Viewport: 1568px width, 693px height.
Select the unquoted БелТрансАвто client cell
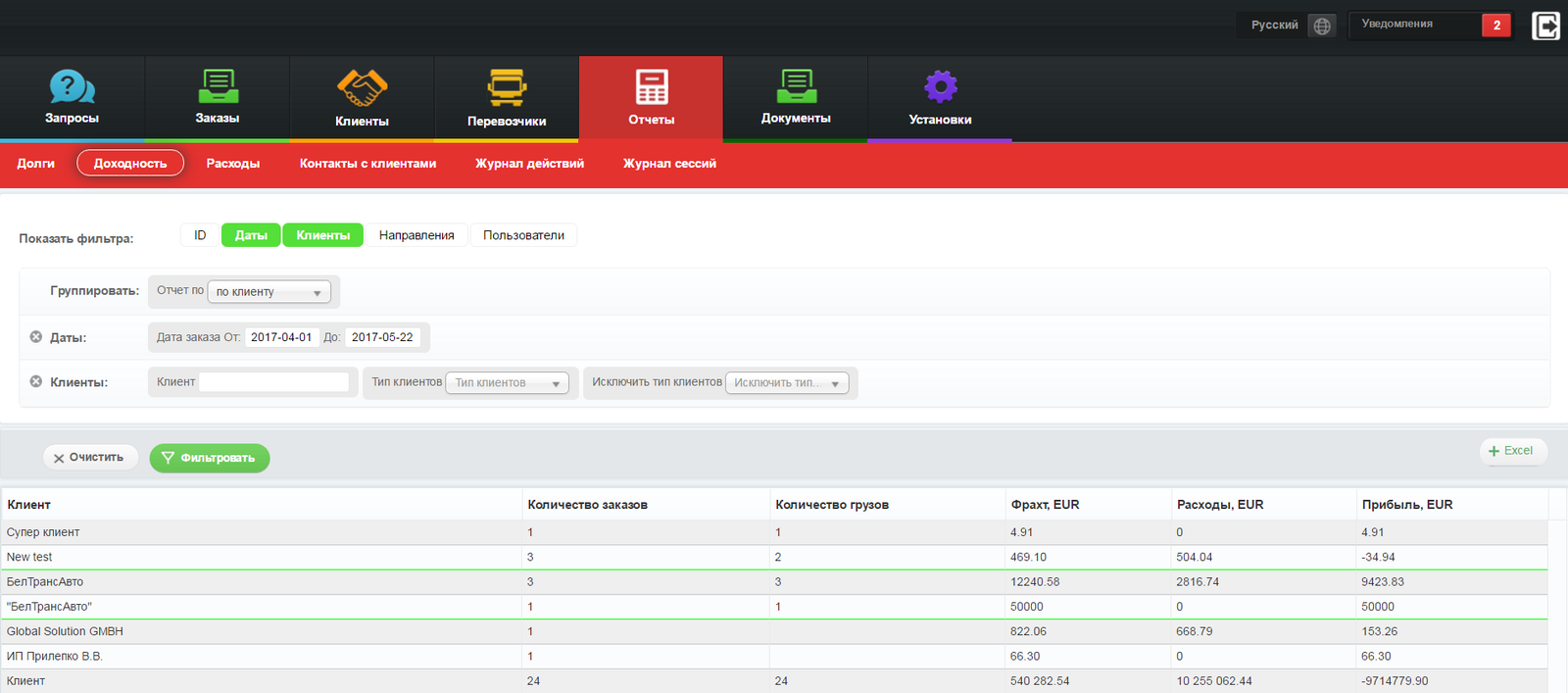[45, 582]
